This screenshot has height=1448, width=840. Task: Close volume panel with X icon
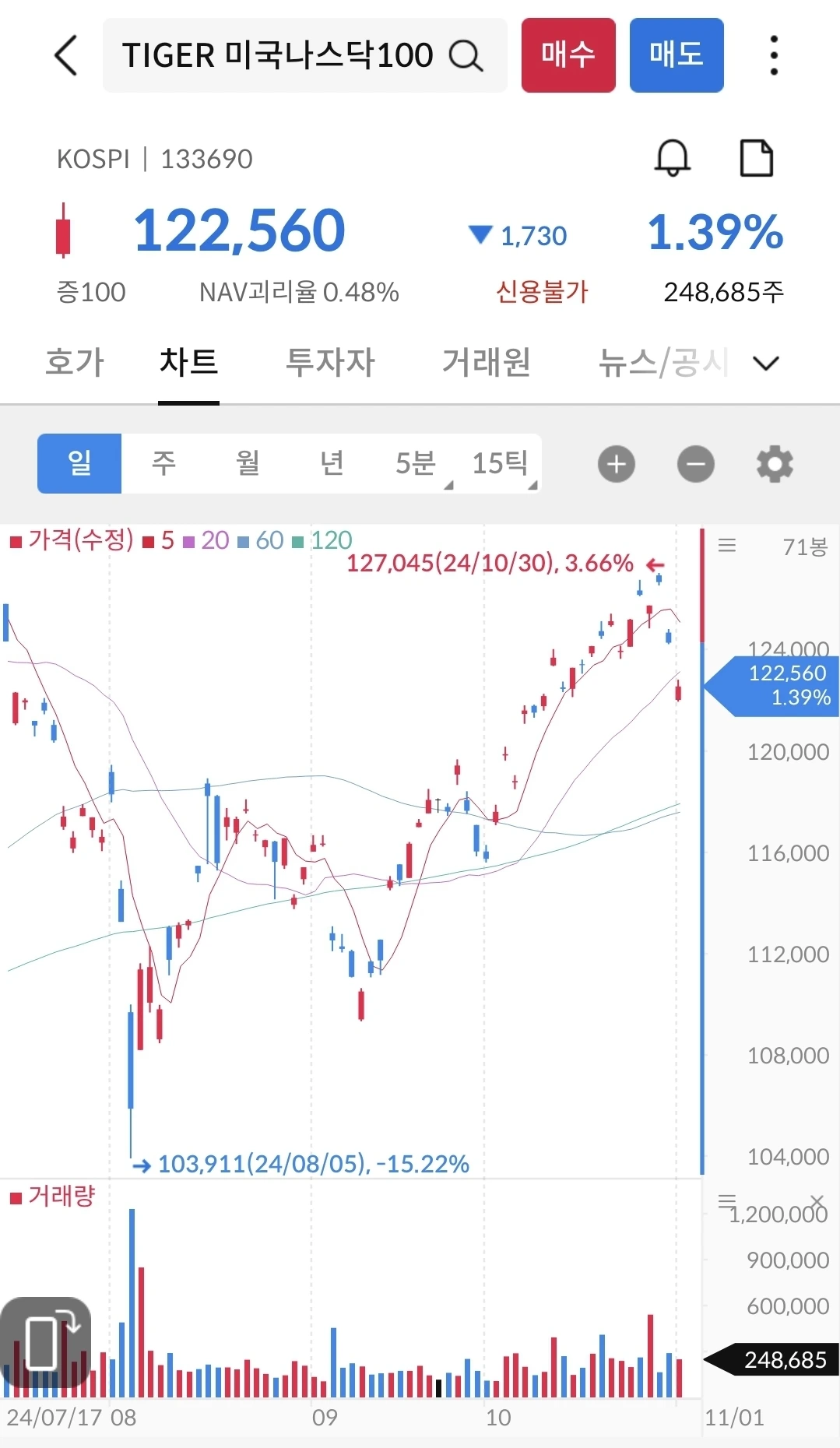click(x=817, y=1201)
